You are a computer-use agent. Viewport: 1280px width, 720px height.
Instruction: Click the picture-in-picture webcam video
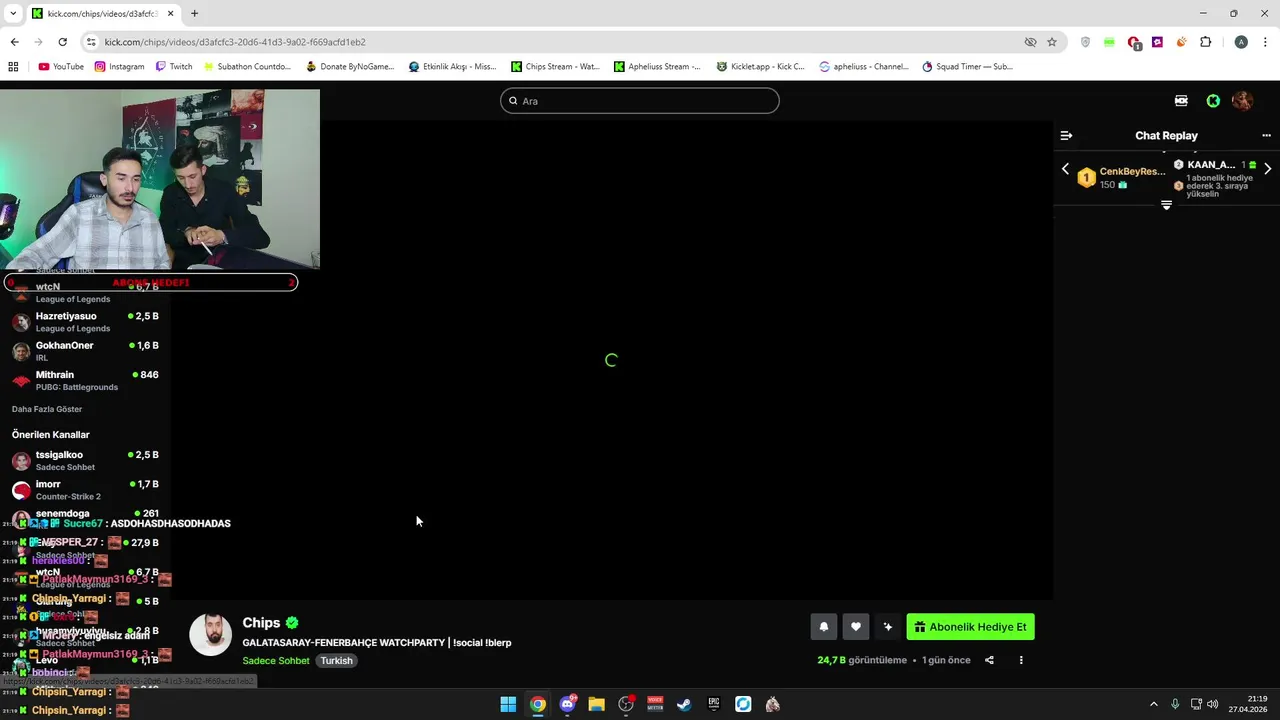(160, 179)
